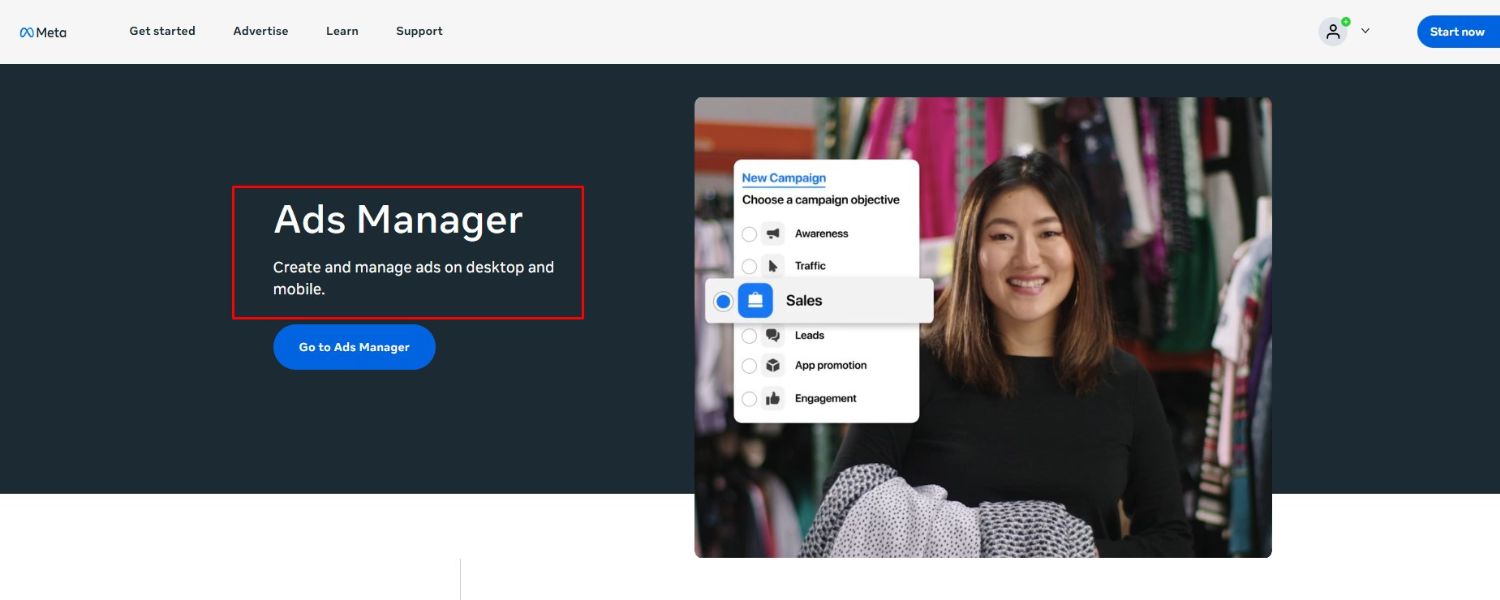Click the Engagement thumbs-up icon

click(772, 399)
